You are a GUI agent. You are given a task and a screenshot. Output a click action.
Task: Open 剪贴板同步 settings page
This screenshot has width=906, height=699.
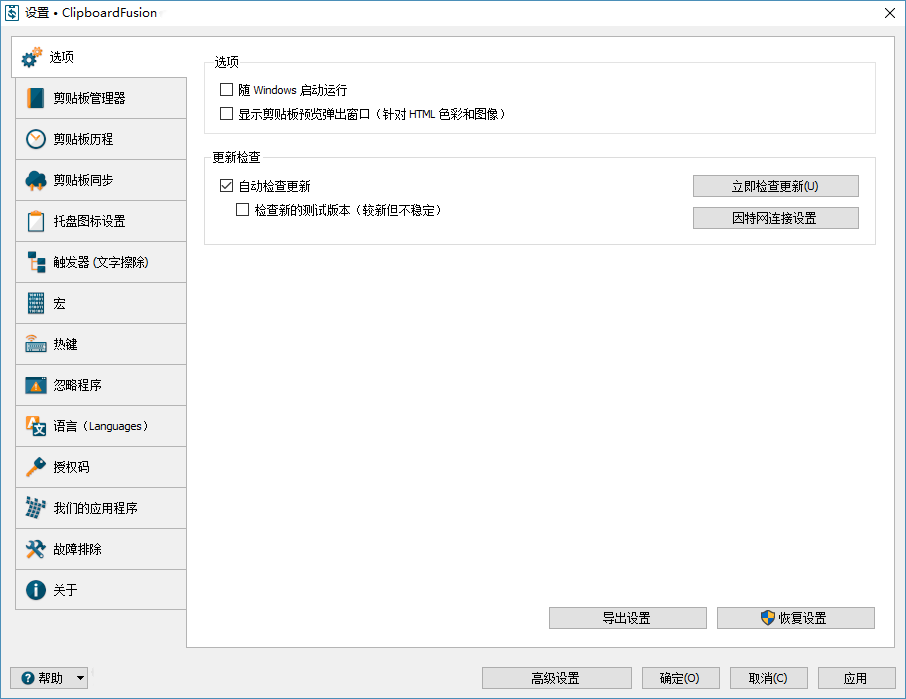(101, 180)
